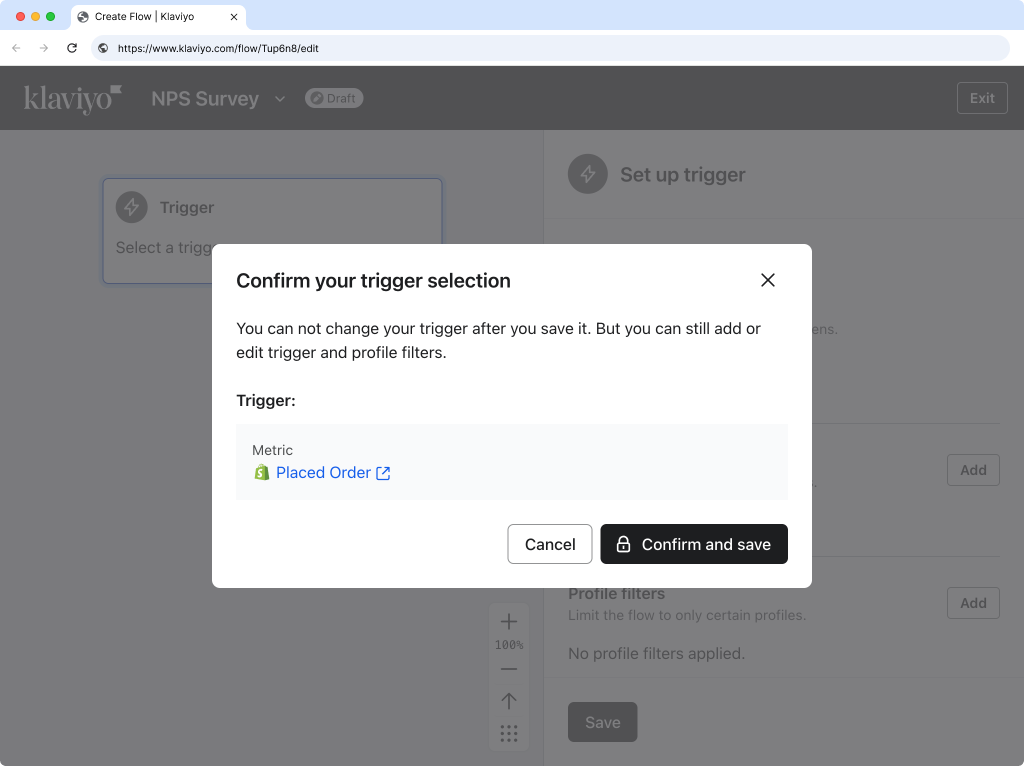Open the NPS Survey name dropdown chevron
The image size is (1024, 766).
click(x=279, y=98)
